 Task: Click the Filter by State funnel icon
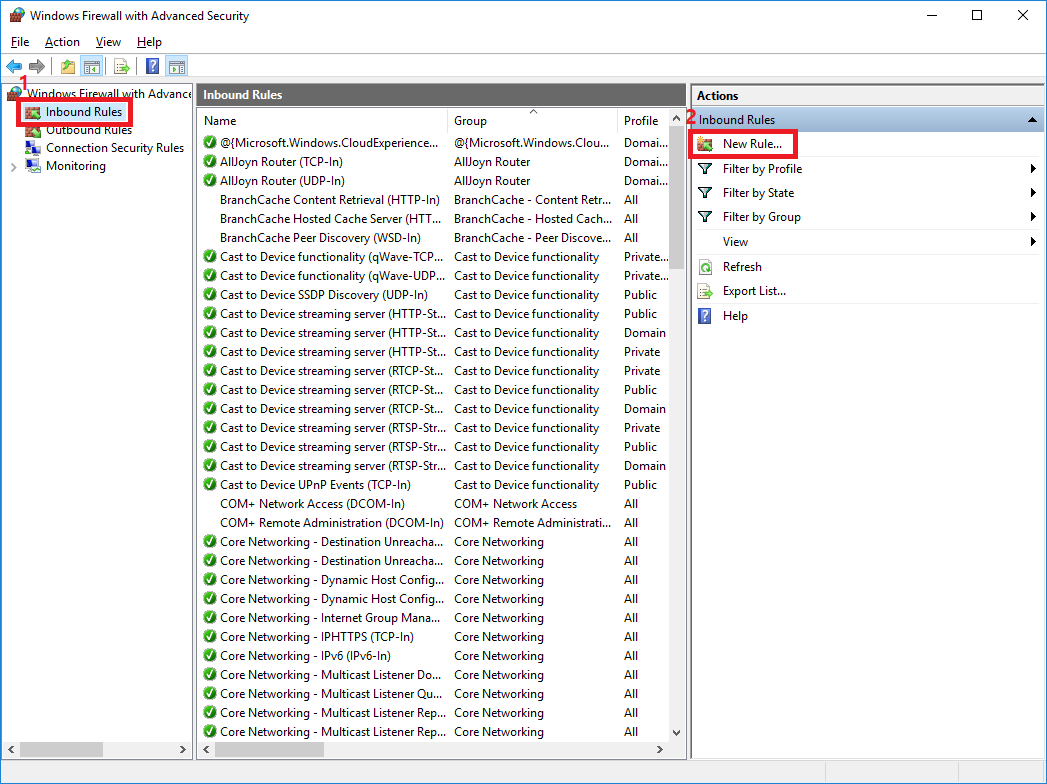click(705, 193)
